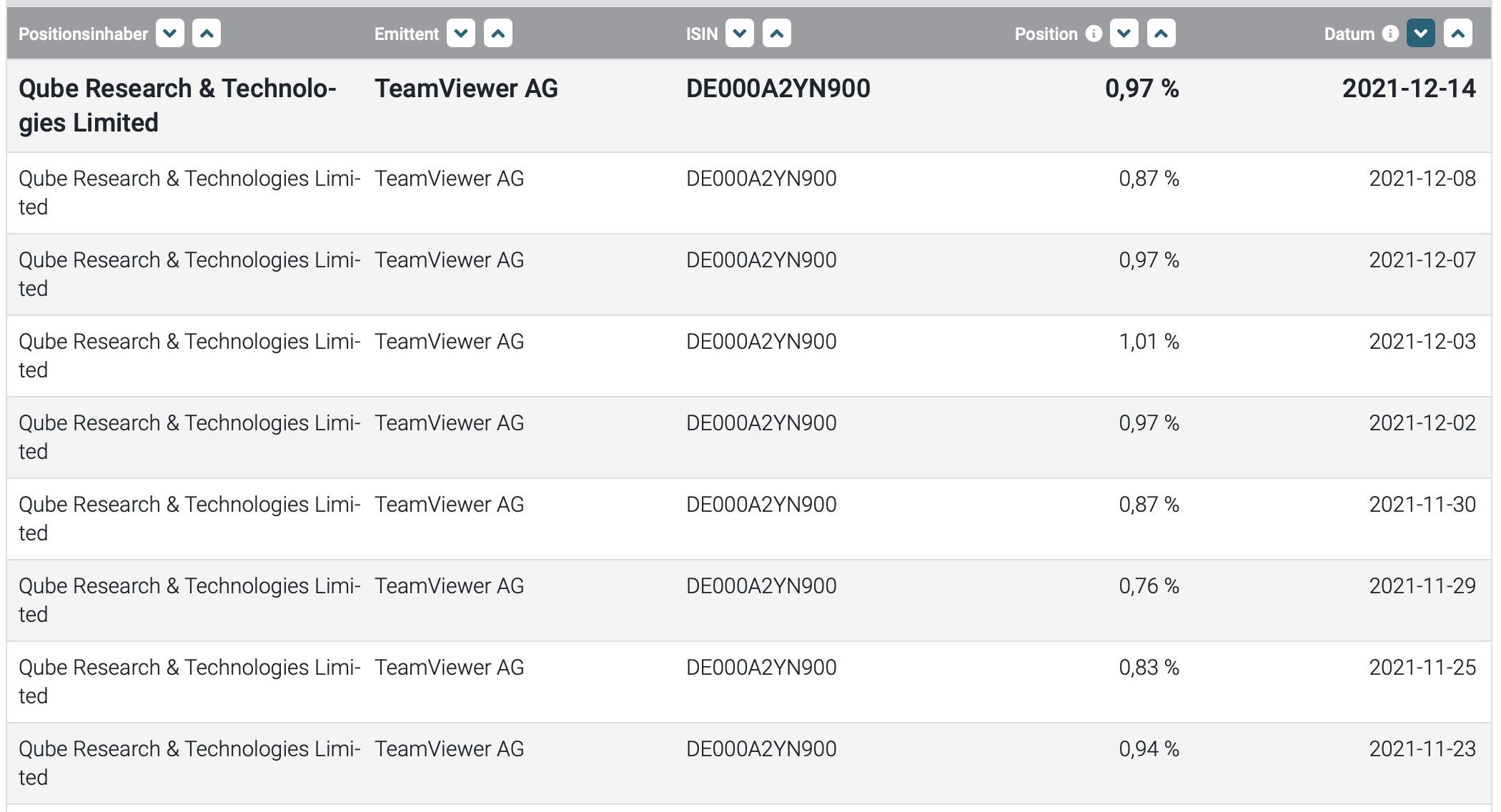
Task: Click the Emittent column header label
Action: [x=407, y=34]
